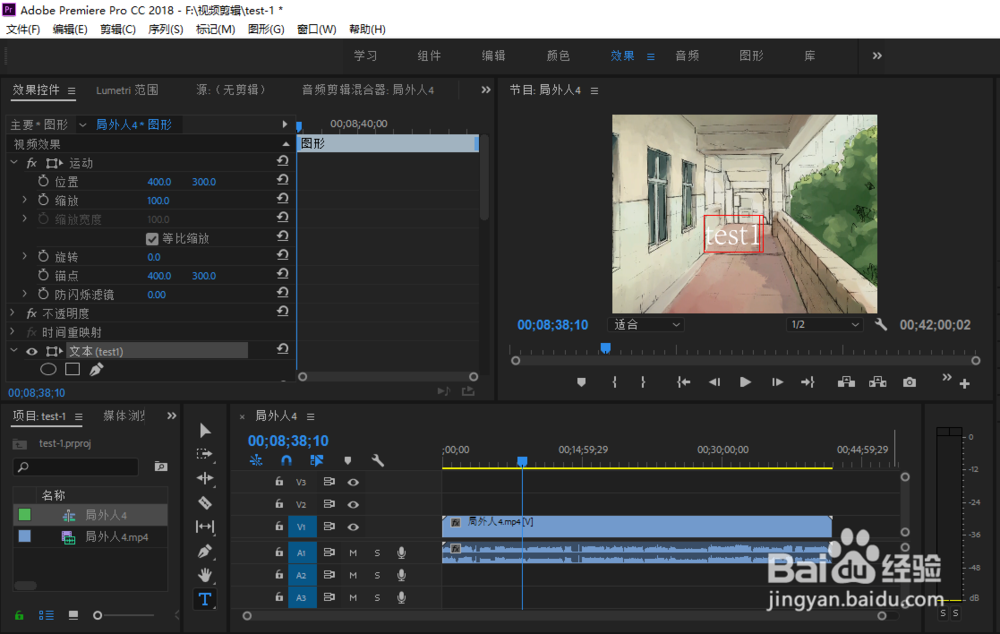Select the Track Select Forward tool
Viewport: 1000px width, 634px height.
(205, 454)
